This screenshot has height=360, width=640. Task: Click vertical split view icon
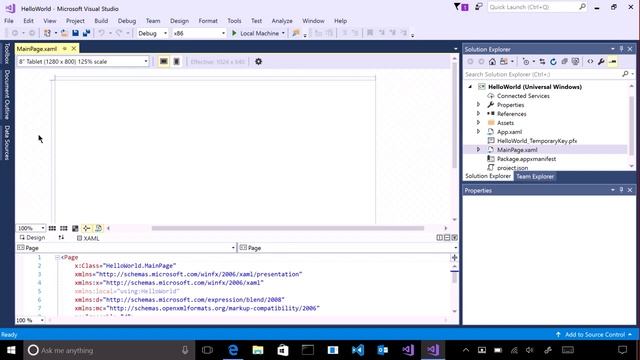point(440,238)
